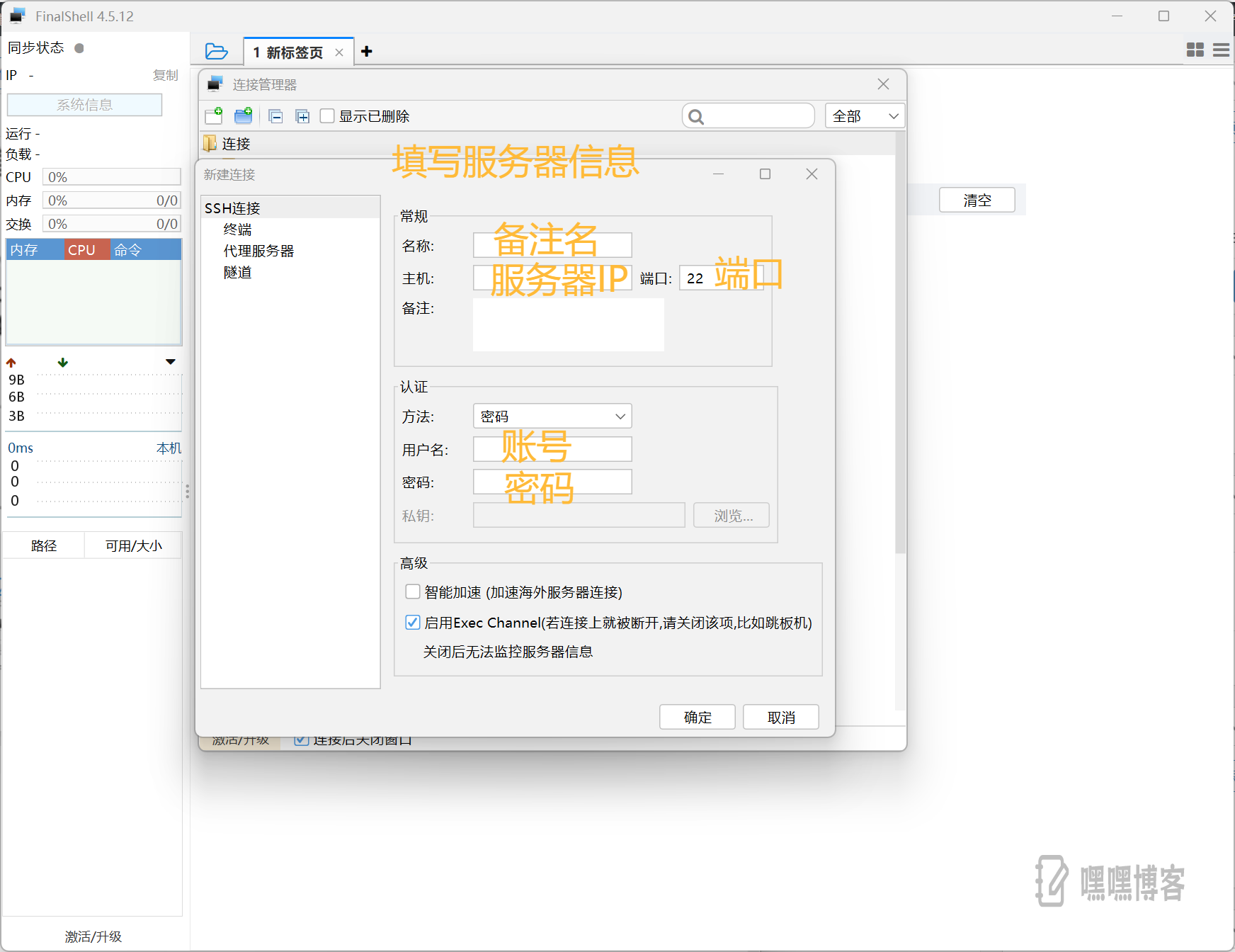Collapse all connections with the minus icon
The width and height of the screenshot is (1235, 952).
276,117
